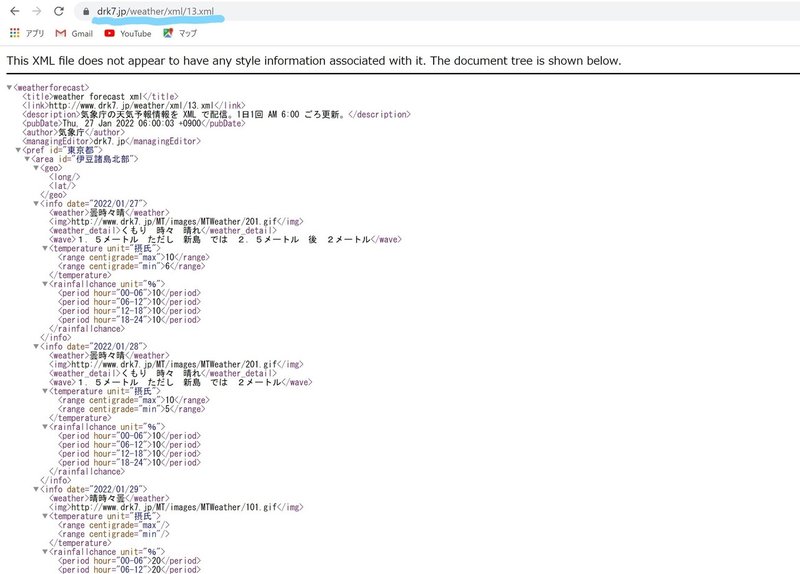Click period hour 12-18 under 2022/01/28
Viewport: 800px width, 574px height.
point(129,454)
